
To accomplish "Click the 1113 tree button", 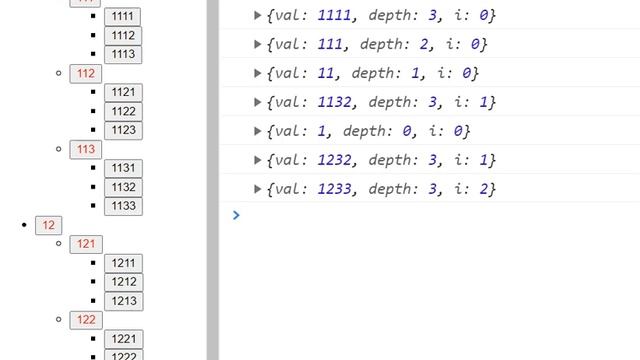I will click(123, 54).
